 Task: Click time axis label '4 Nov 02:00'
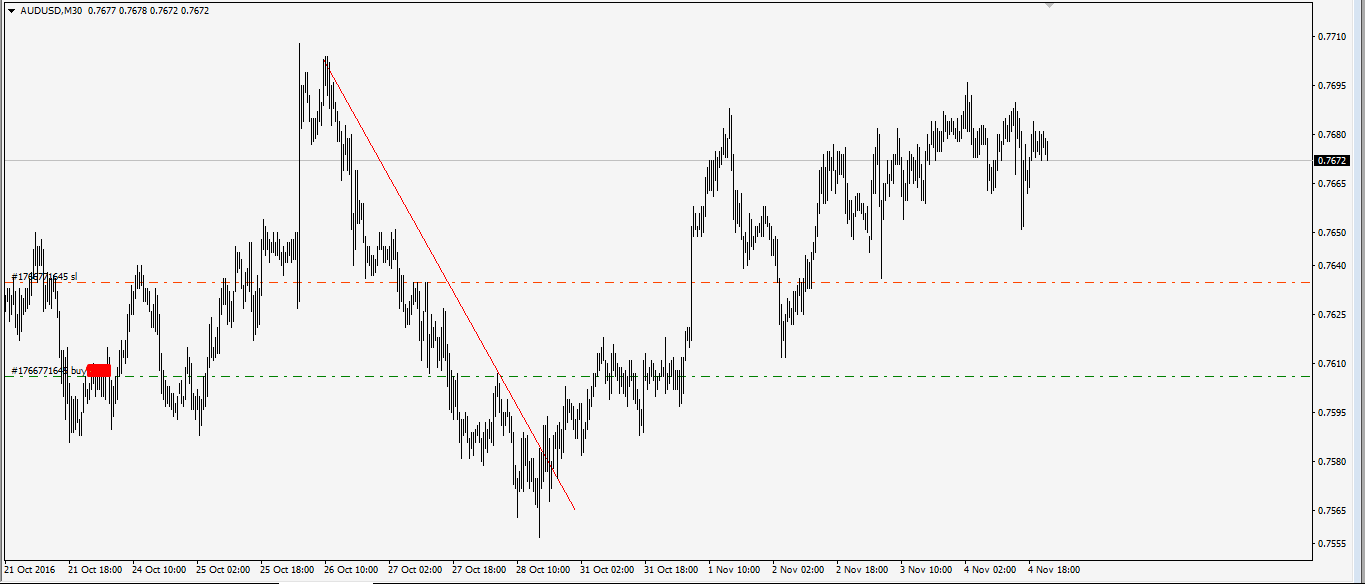tap(990, 569)
